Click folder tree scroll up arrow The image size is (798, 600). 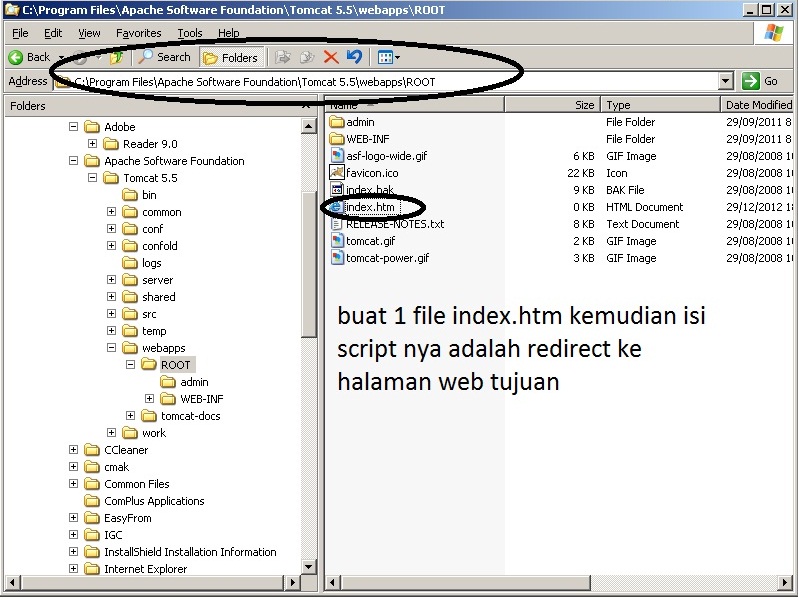308,126
